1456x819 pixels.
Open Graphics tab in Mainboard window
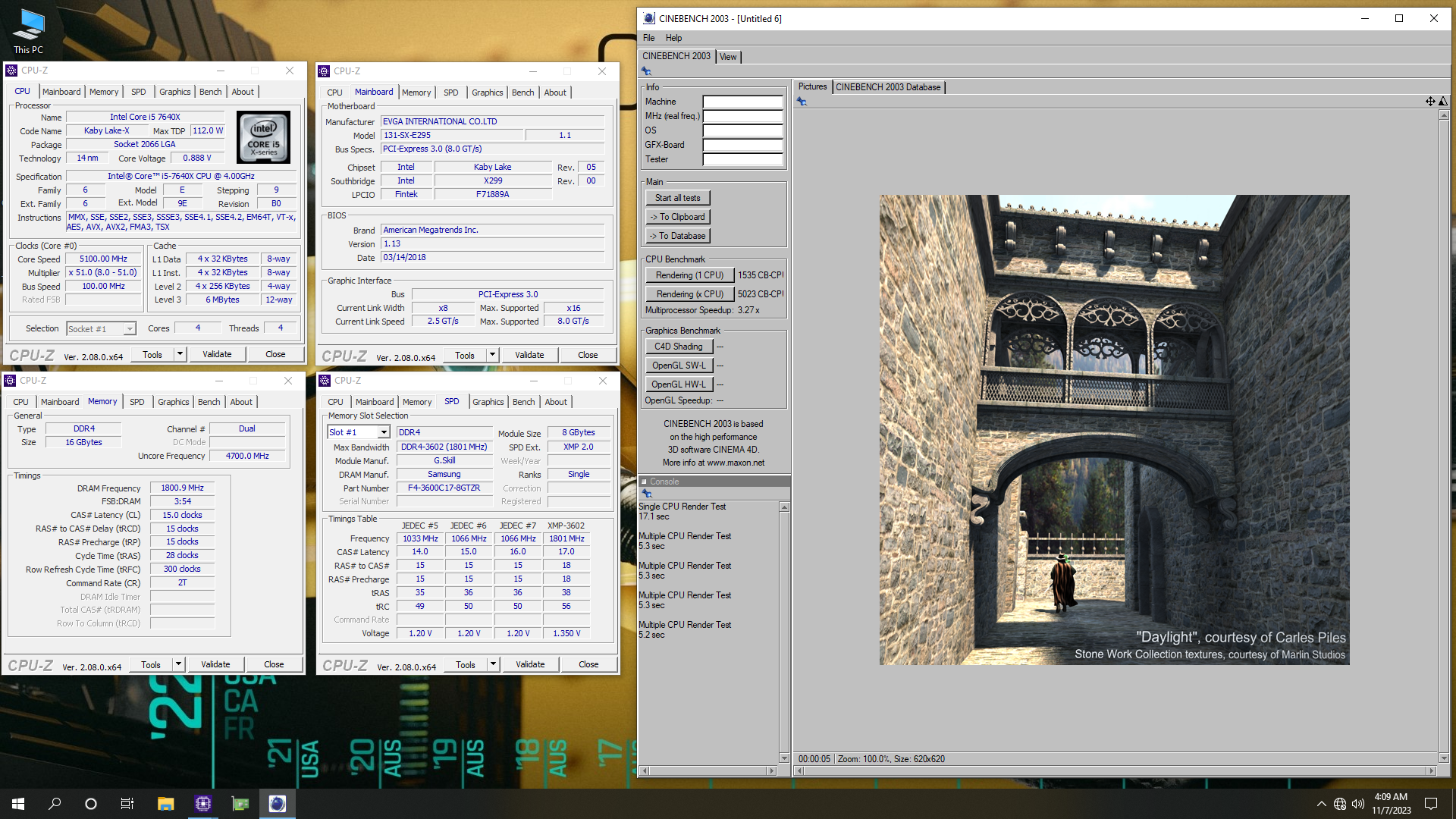(487, 93)
